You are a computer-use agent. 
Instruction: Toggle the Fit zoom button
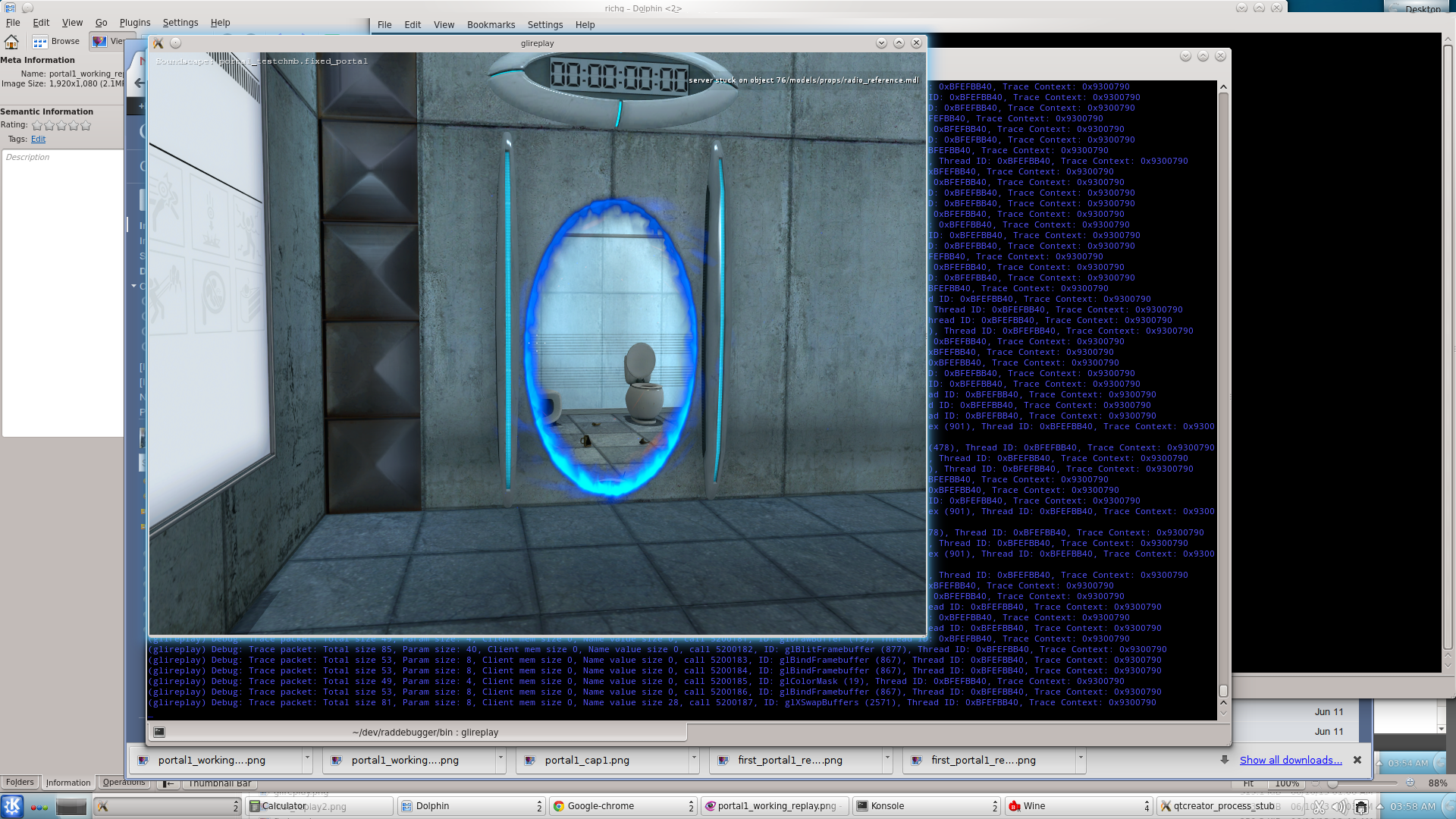pyautogui.click(x=1248, y=783)
